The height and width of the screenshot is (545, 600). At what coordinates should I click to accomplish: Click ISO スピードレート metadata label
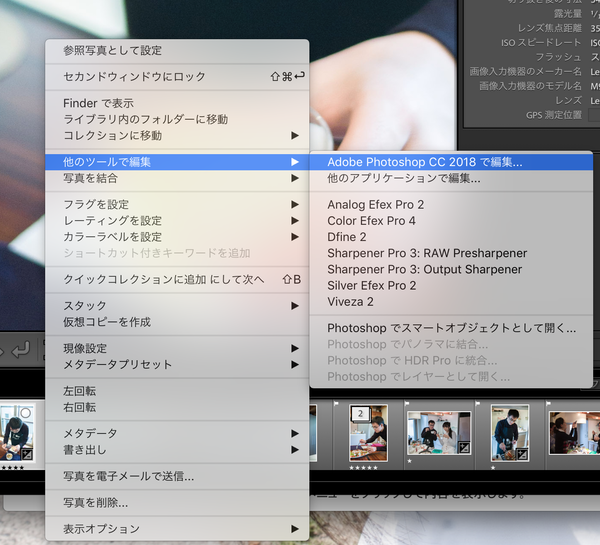pyautogui.click(x=541, y=42)
